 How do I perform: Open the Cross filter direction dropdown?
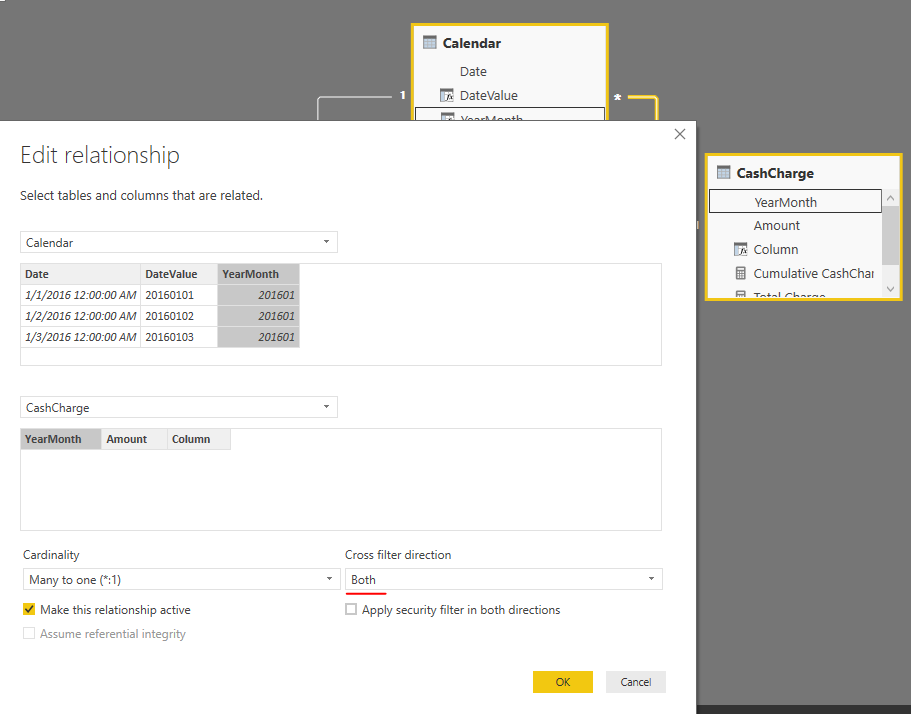(504, 579)
